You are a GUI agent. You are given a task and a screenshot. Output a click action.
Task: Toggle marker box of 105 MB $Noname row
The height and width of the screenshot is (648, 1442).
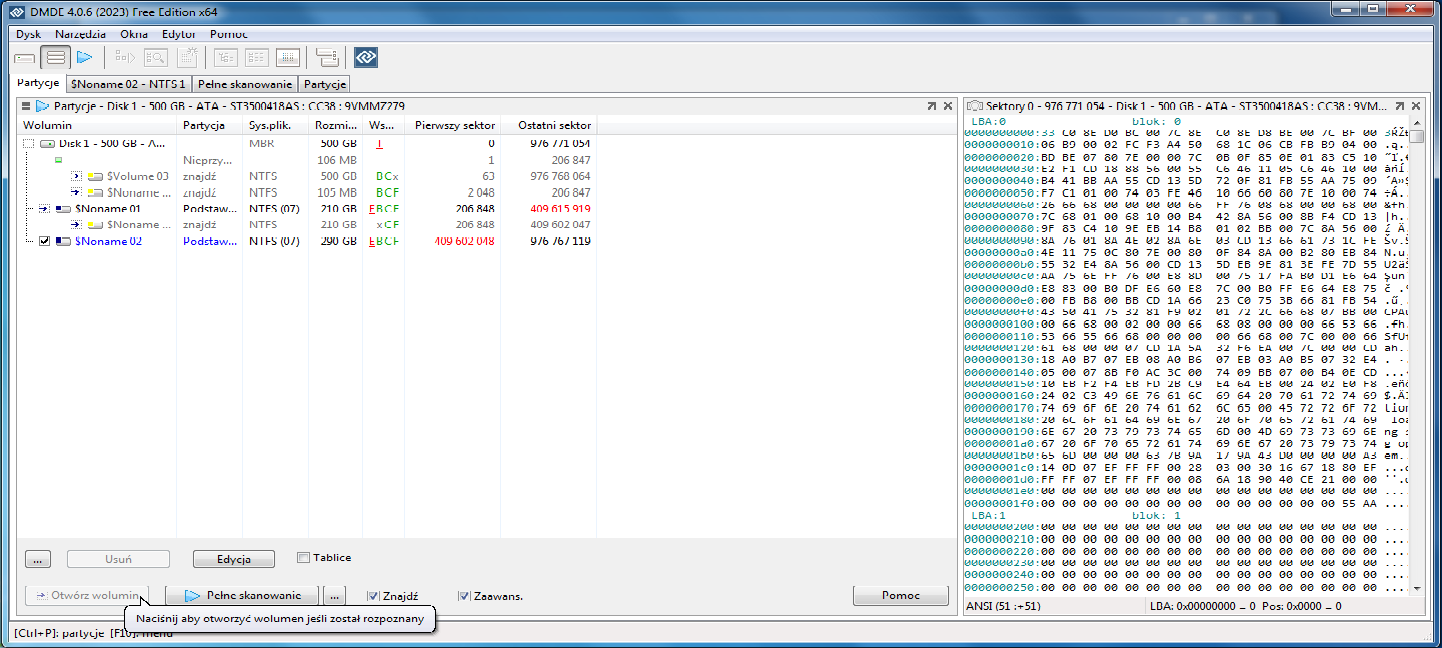pyautogui.click(x=76, y=192)
